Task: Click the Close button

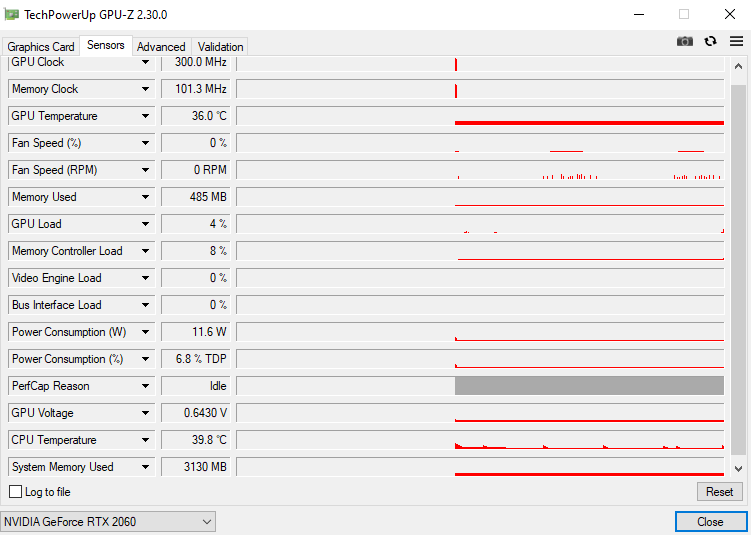Action: [710, 522]
